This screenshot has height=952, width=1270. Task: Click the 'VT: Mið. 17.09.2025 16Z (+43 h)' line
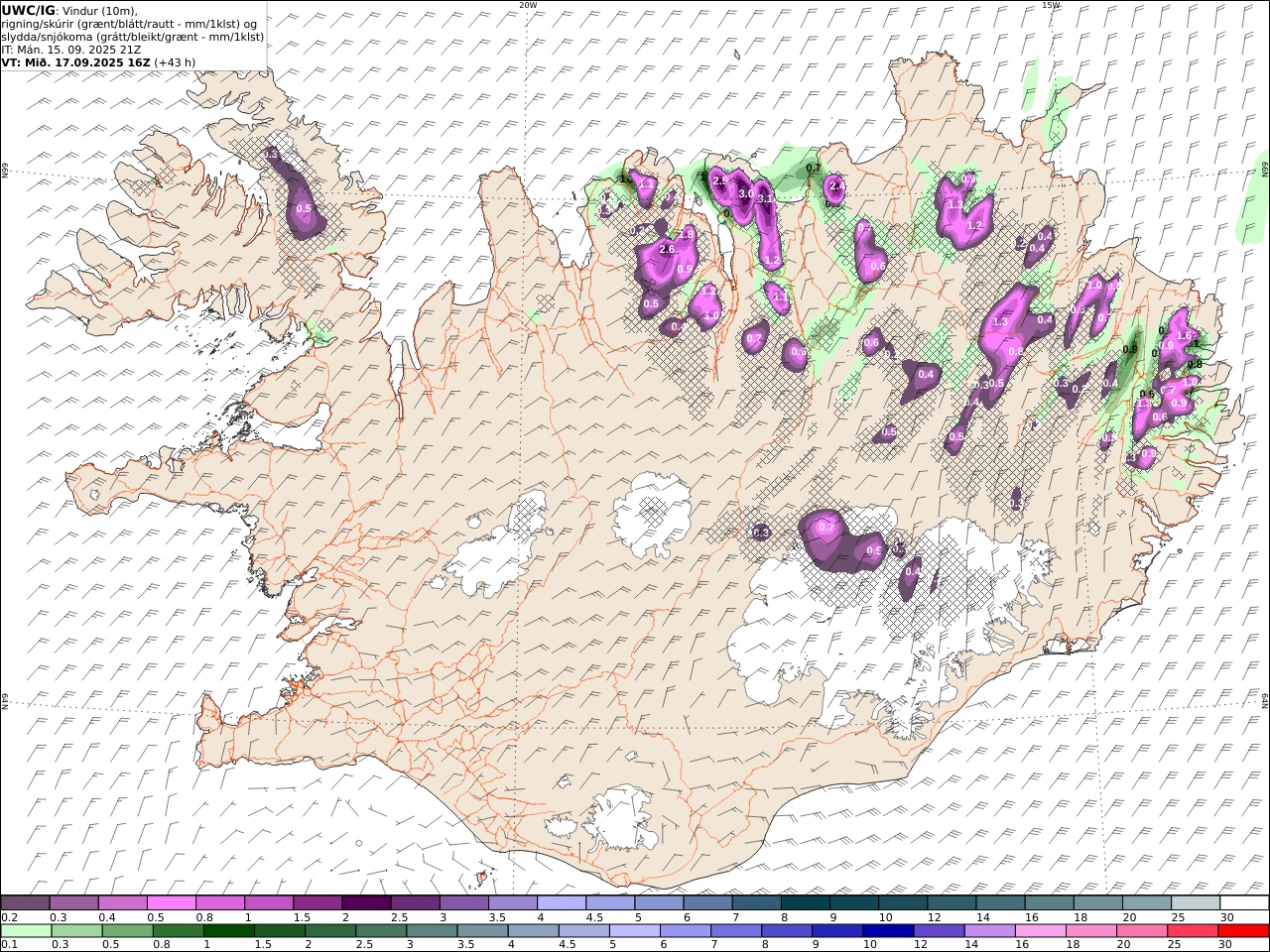[98, 62]
